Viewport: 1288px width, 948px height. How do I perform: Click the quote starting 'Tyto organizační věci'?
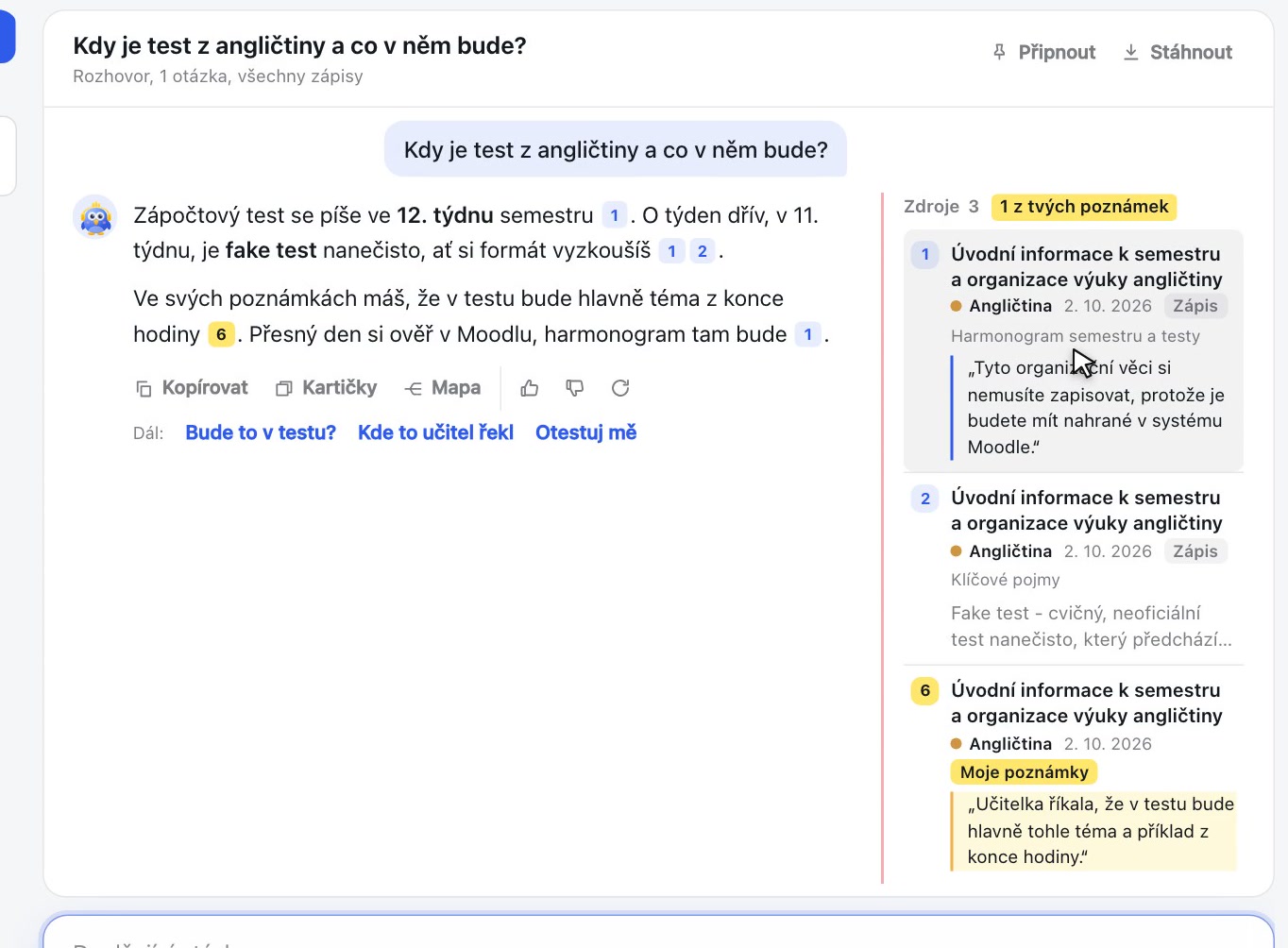coord(1095,407)
